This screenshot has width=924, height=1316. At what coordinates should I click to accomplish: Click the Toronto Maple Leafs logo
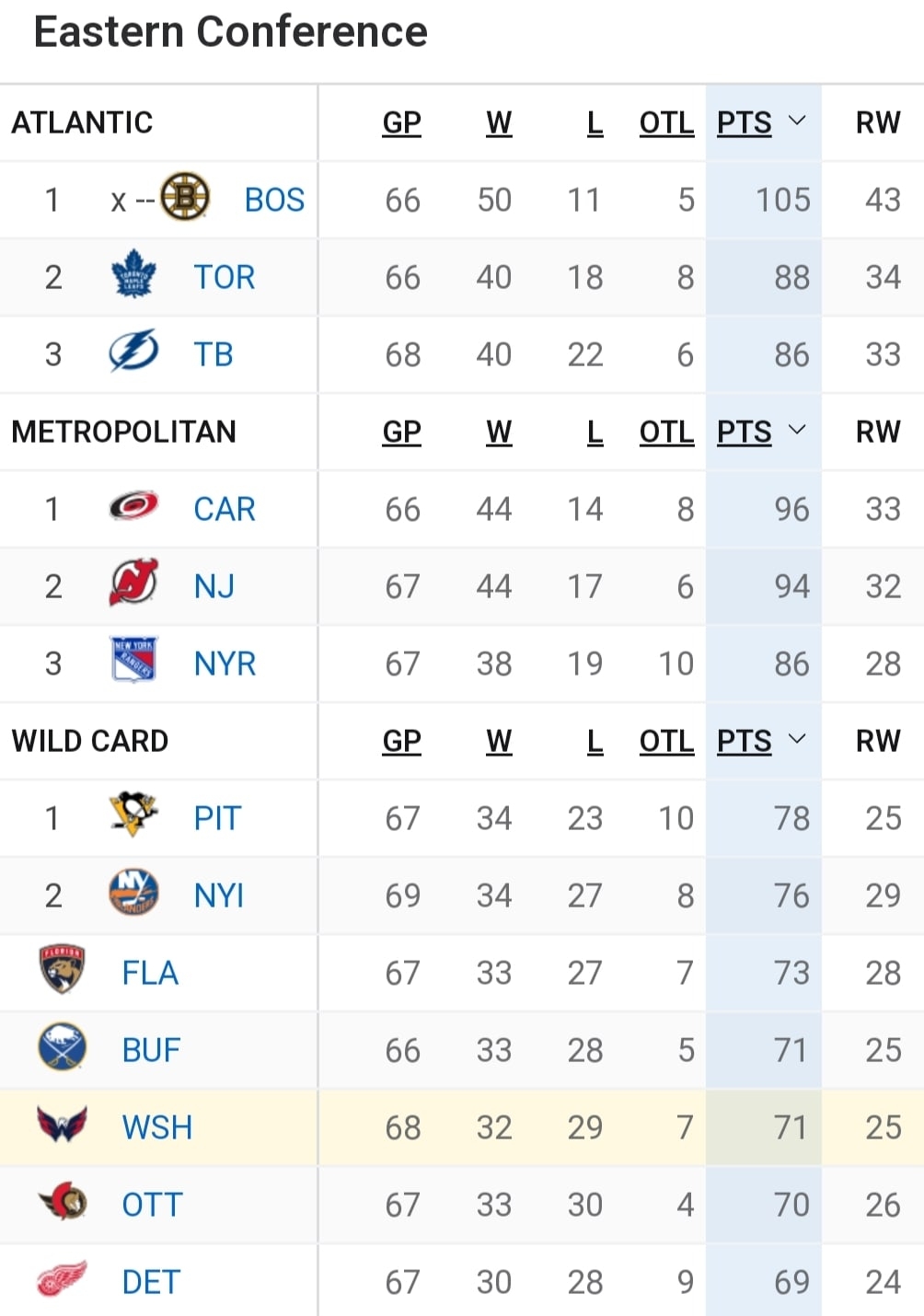(133, 274)
